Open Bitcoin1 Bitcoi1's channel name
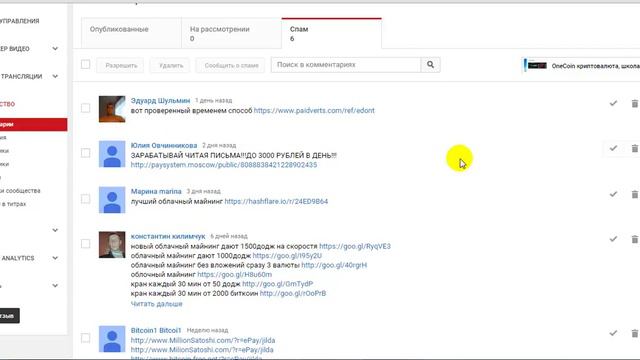Screen dimensions: 640x360 (156, 330)
